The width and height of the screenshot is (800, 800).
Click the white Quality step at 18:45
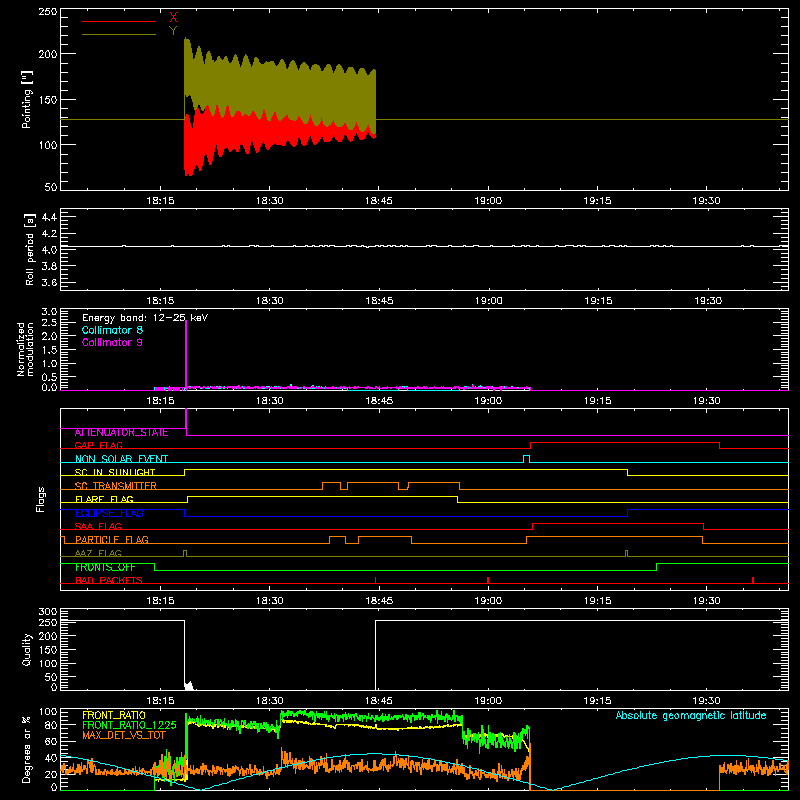click(x=376, y=655)
